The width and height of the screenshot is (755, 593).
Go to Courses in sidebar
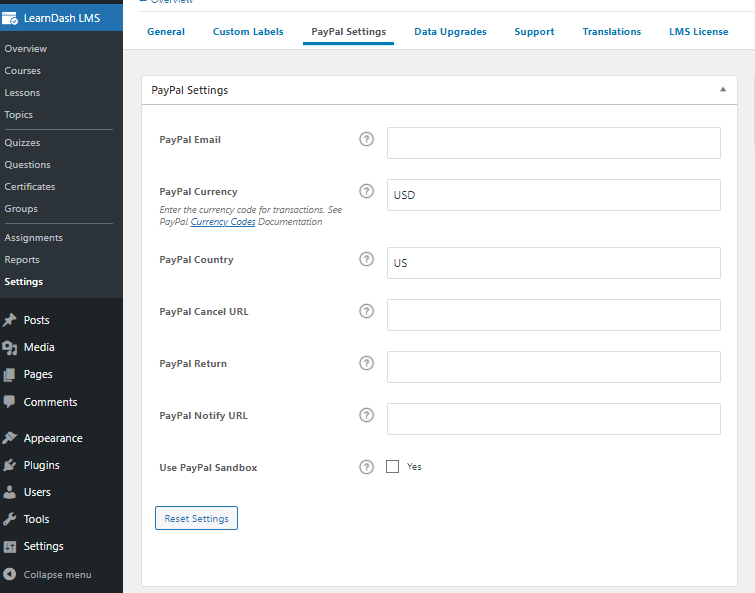click(23, 71)
